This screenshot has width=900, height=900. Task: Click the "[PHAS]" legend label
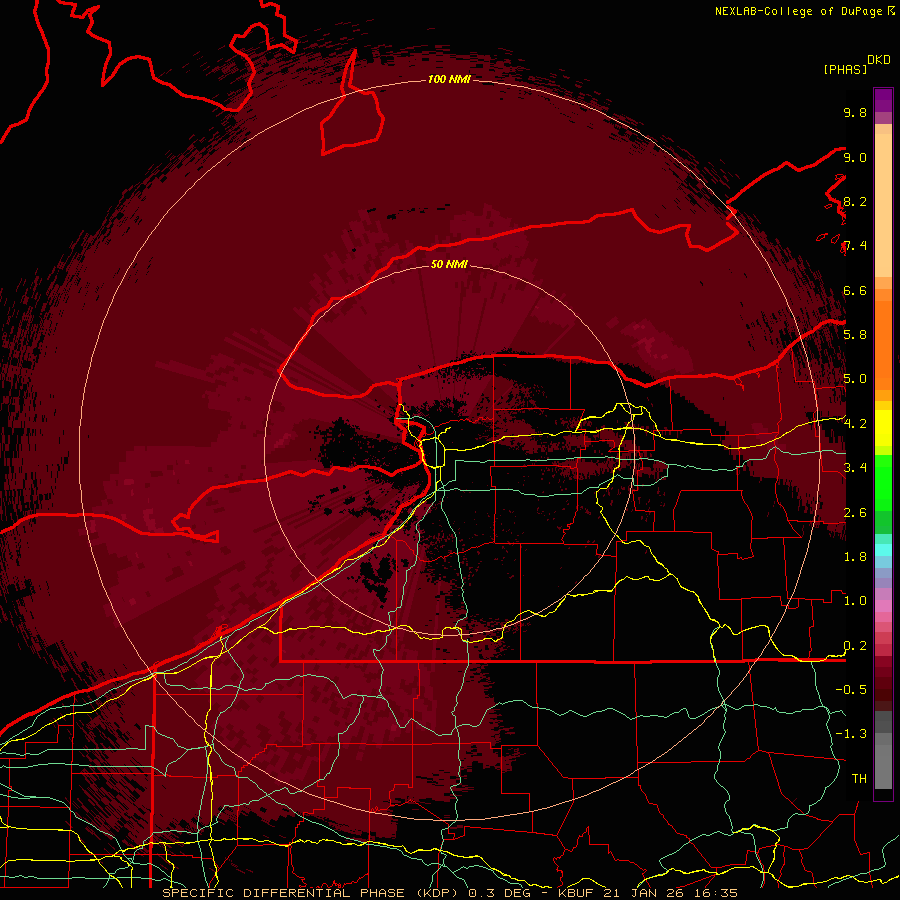(x=845, y=70)
